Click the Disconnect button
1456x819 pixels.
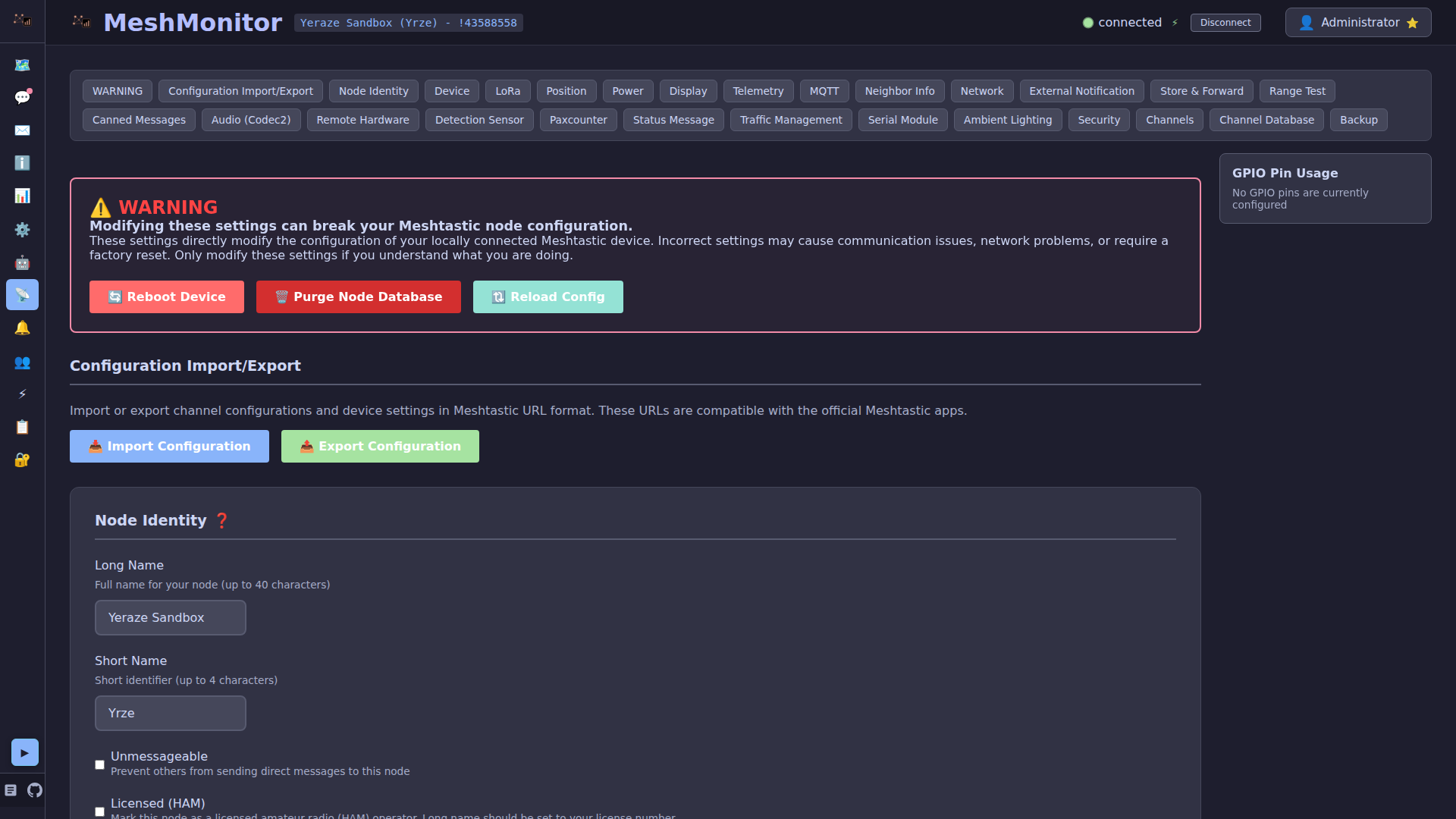point(1225,23)
